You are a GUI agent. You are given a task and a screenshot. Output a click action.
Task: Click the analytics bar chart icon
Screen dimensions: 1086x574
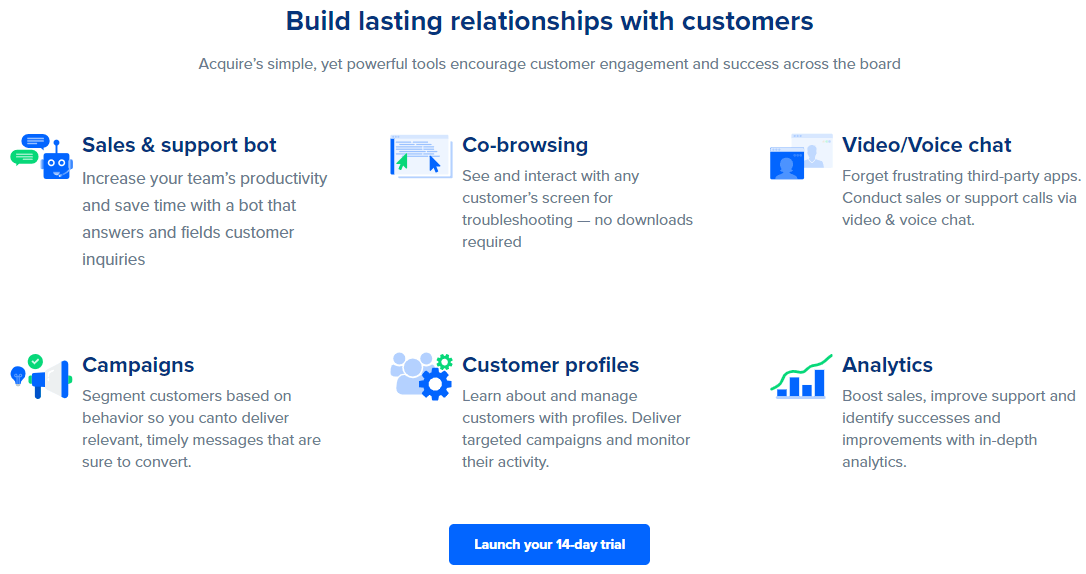[801, 376]
